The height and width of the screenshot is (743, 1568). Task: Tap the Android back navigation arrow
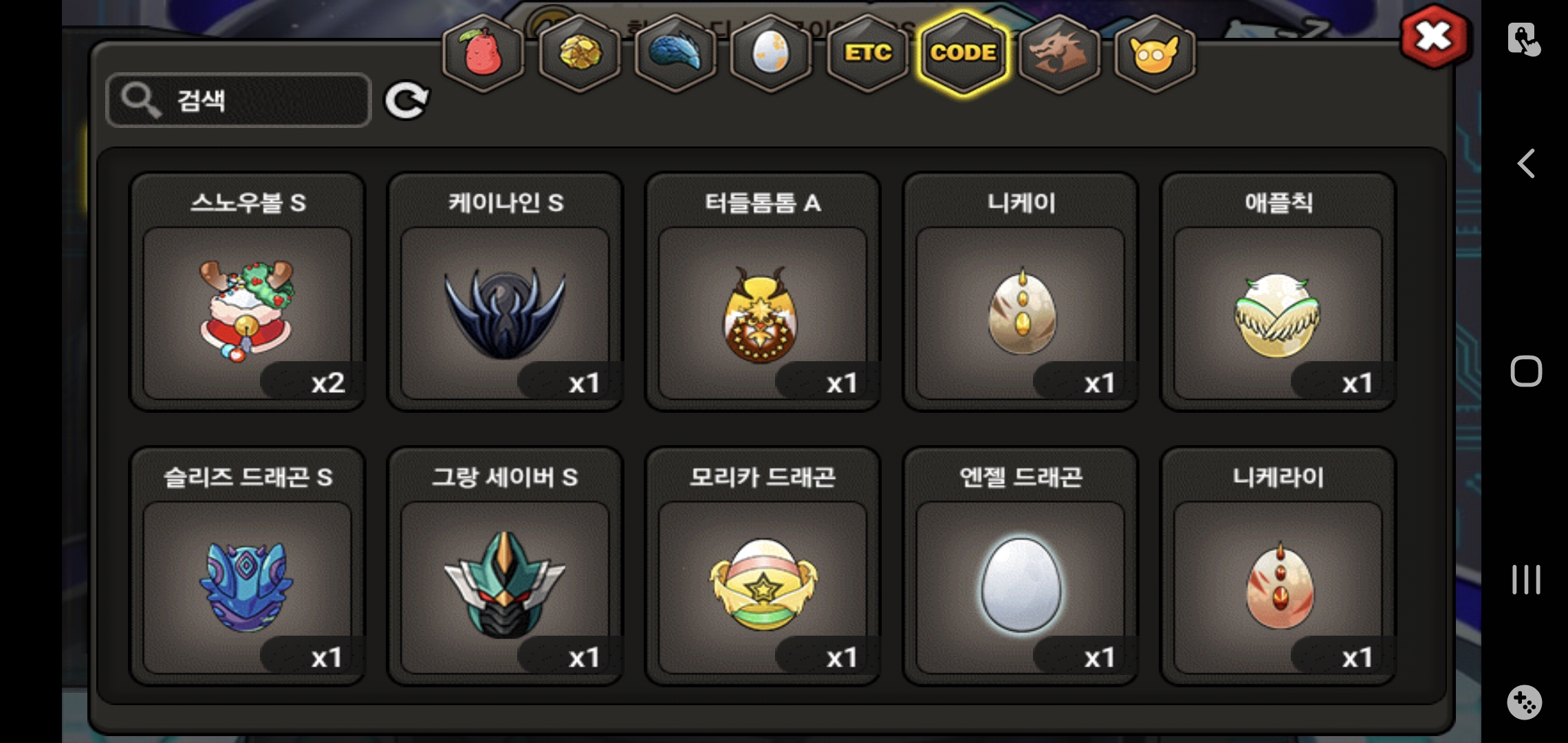(1526, 164)
